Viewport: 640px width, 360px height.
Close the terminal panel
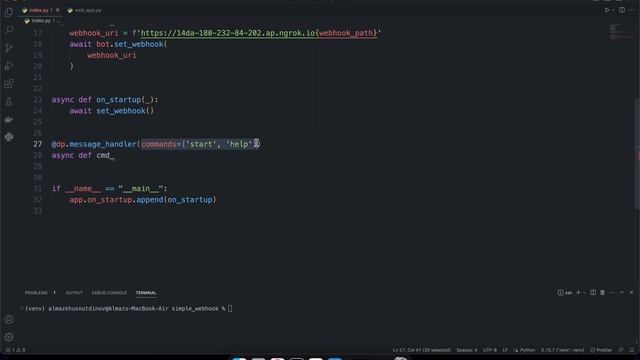(x=631, y=293)
